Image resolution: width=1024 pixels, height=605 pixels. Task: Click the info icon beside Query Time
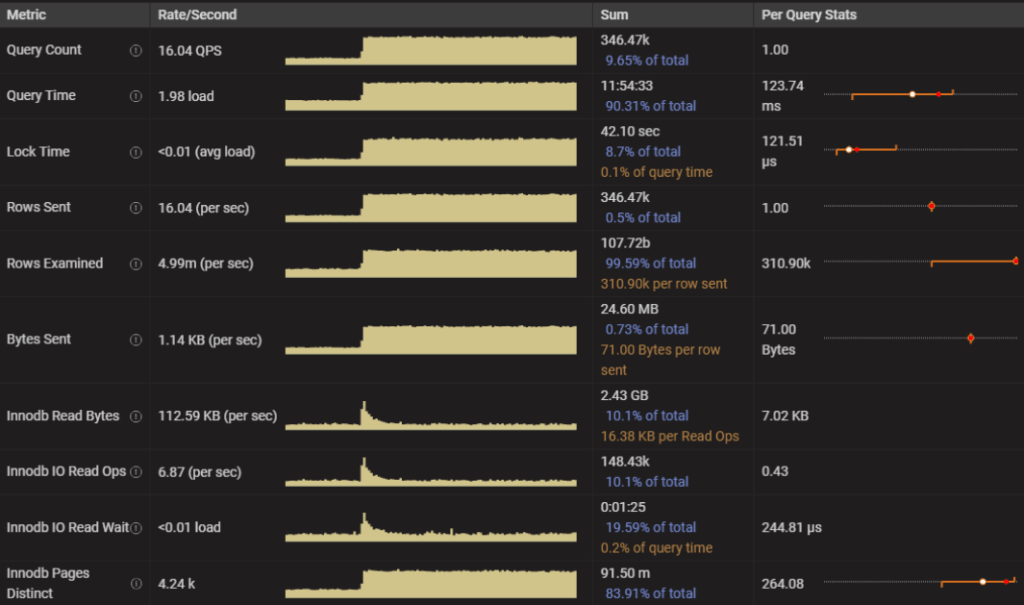[136, 95]
